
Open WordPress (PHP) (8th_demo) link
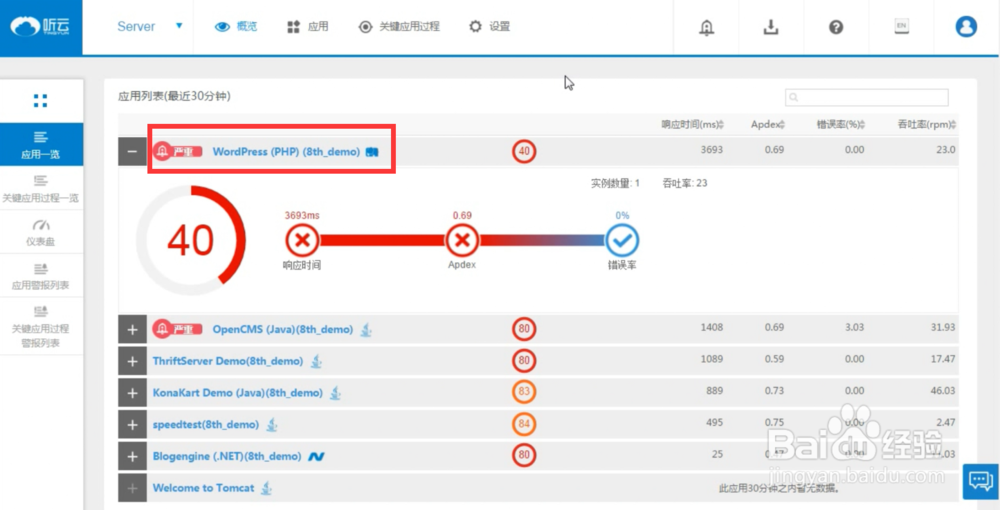tap(286, 152)
